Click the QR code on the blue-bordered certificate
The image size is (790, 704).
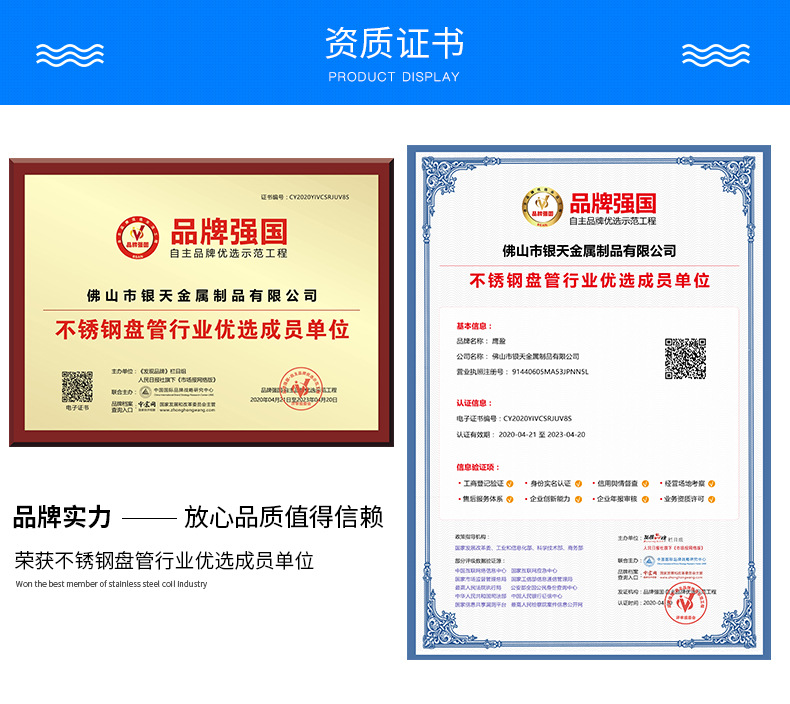click(x=685, y=358)
